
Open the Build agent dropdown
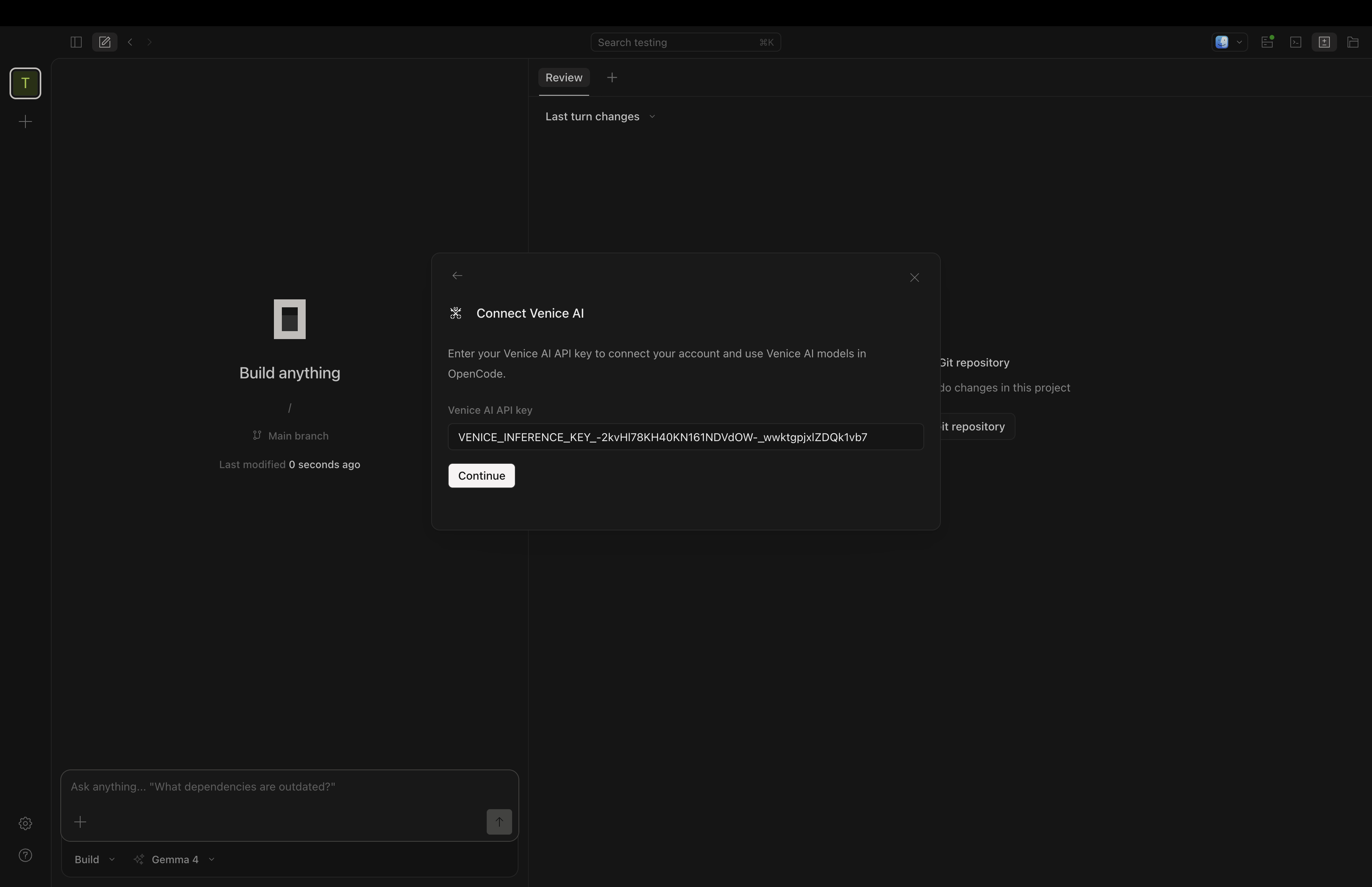pyautogui.click(x=94, y=859)
